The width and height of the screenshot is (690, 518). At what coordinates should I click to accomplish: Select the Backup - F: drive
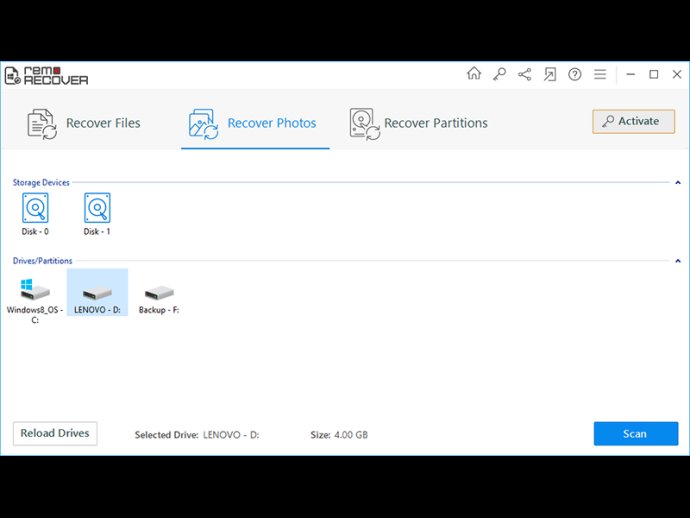159,299
